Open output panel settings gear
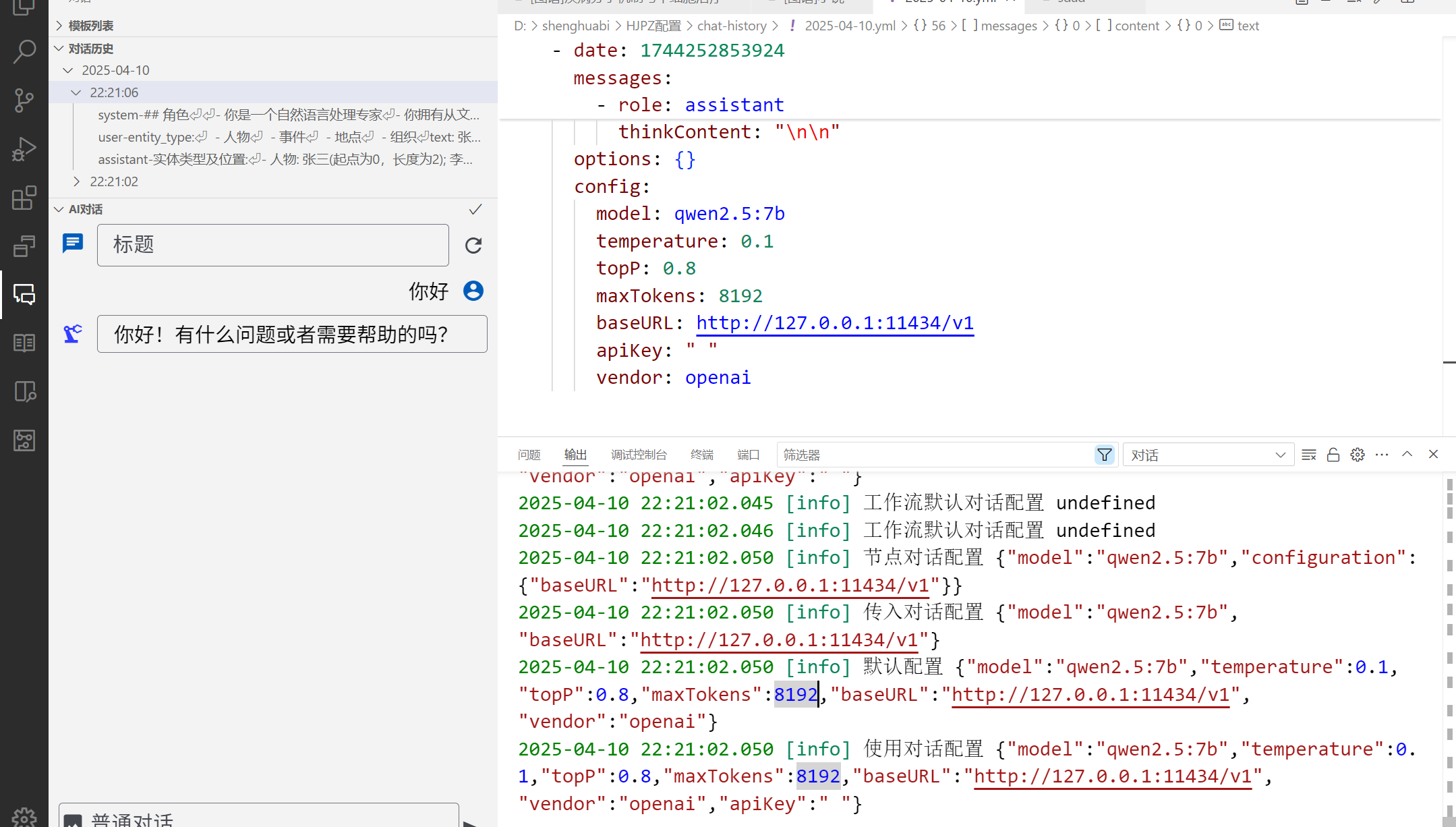Image resolution: width=1456 pixels, height=827 pixels. coord(1358,455)
